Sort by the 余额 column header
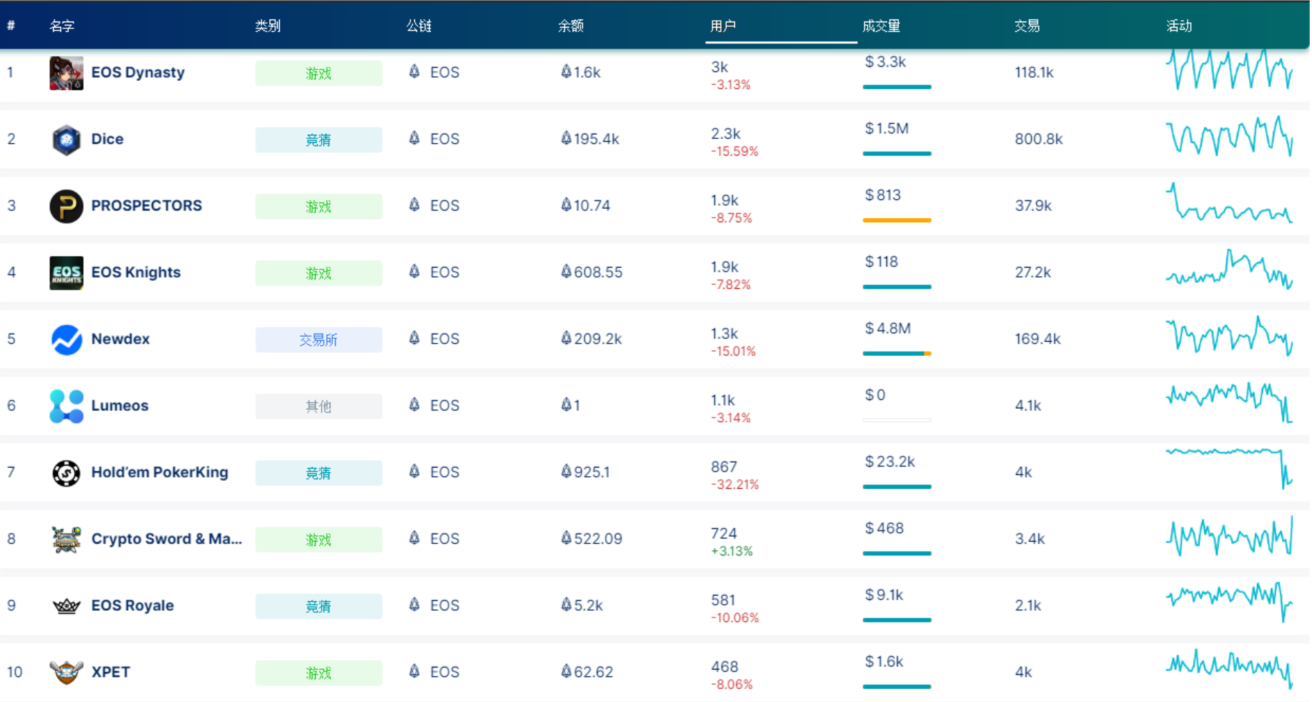1312x702 pixels. (x=571, y=26)
